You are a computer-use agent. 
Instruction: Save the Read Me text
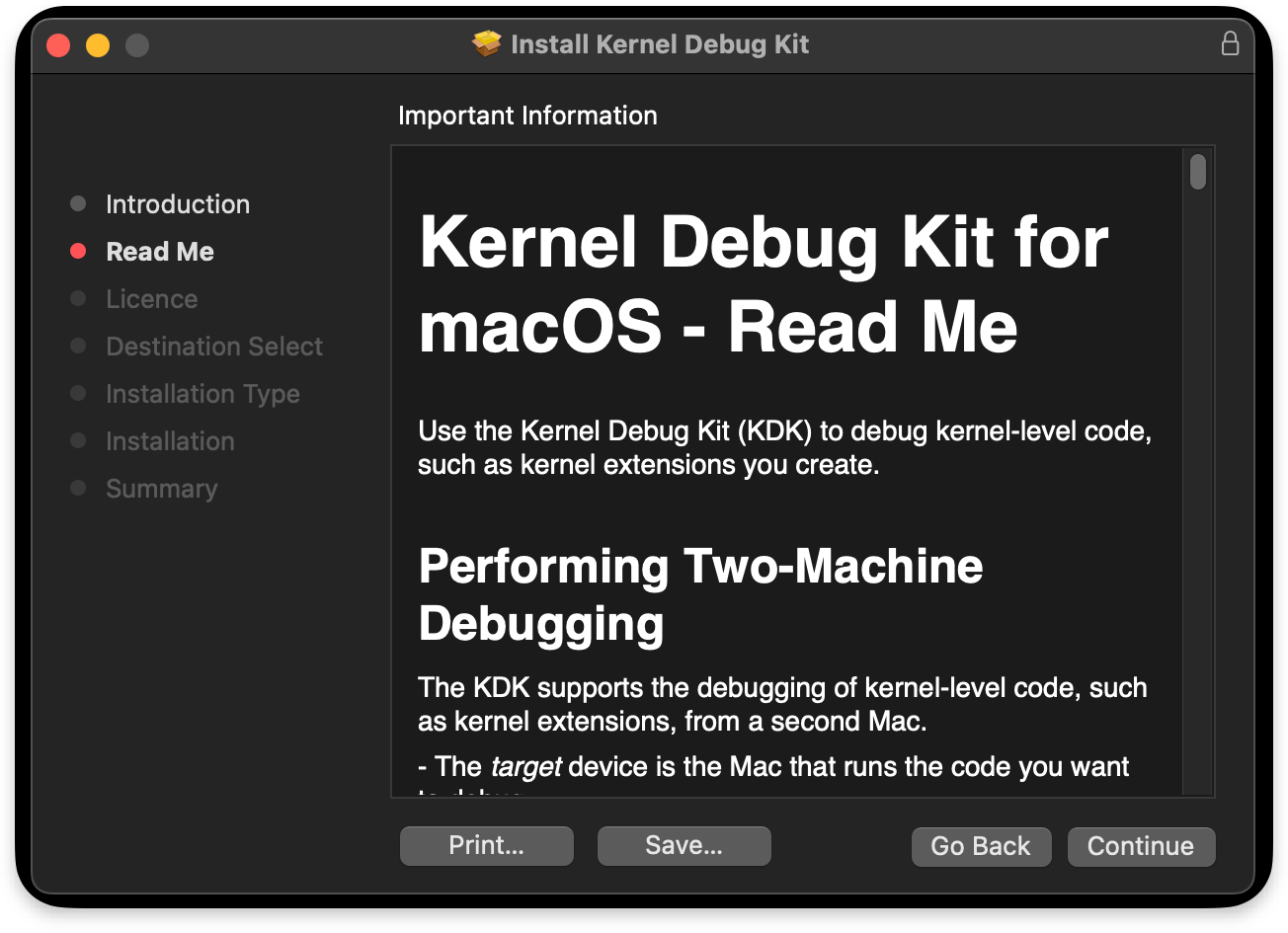pos(684,846)
